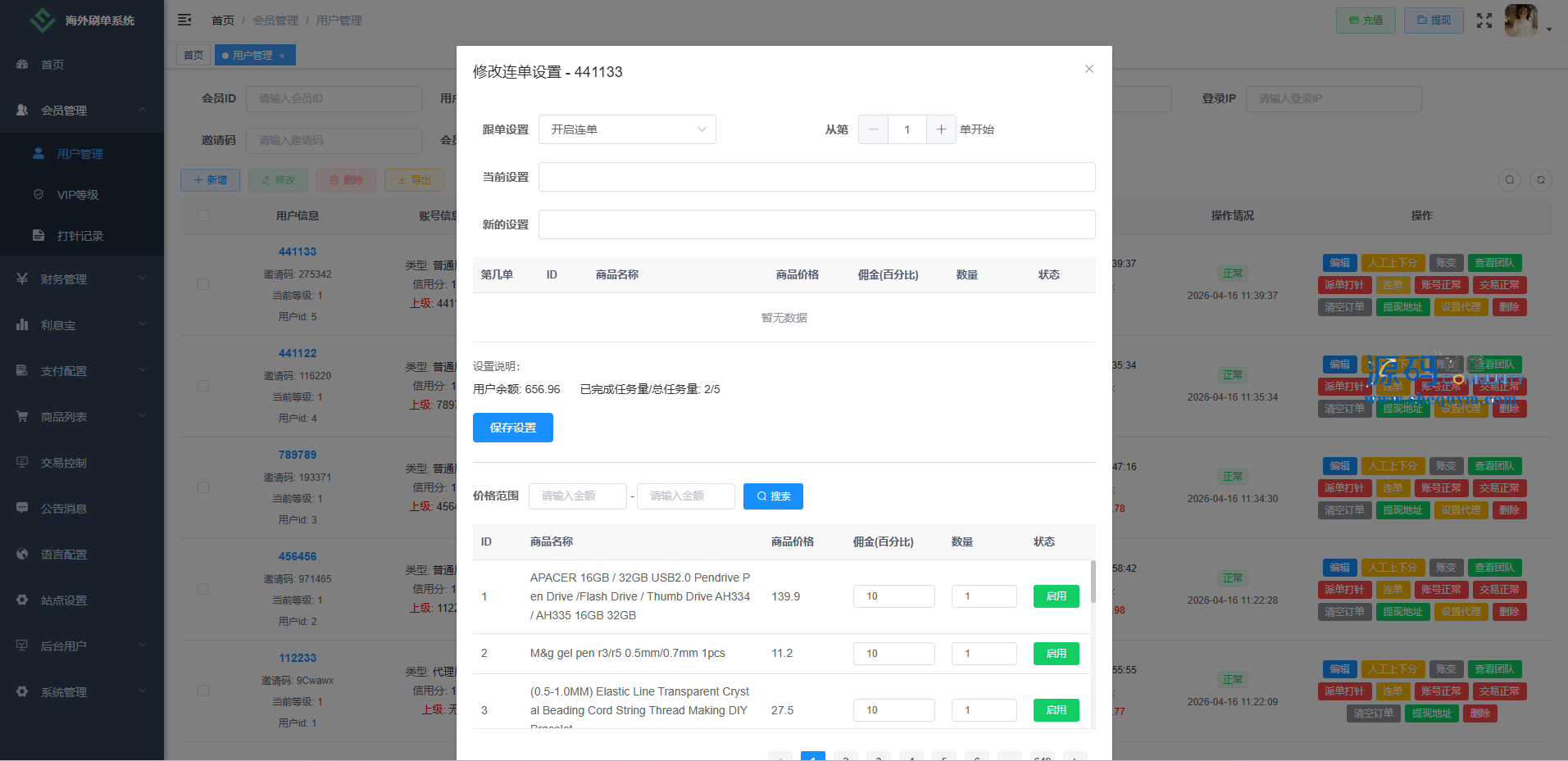Check the checkbox for user 789789
This screenshot has width=1568, height=761.
[x=203, y=487]
